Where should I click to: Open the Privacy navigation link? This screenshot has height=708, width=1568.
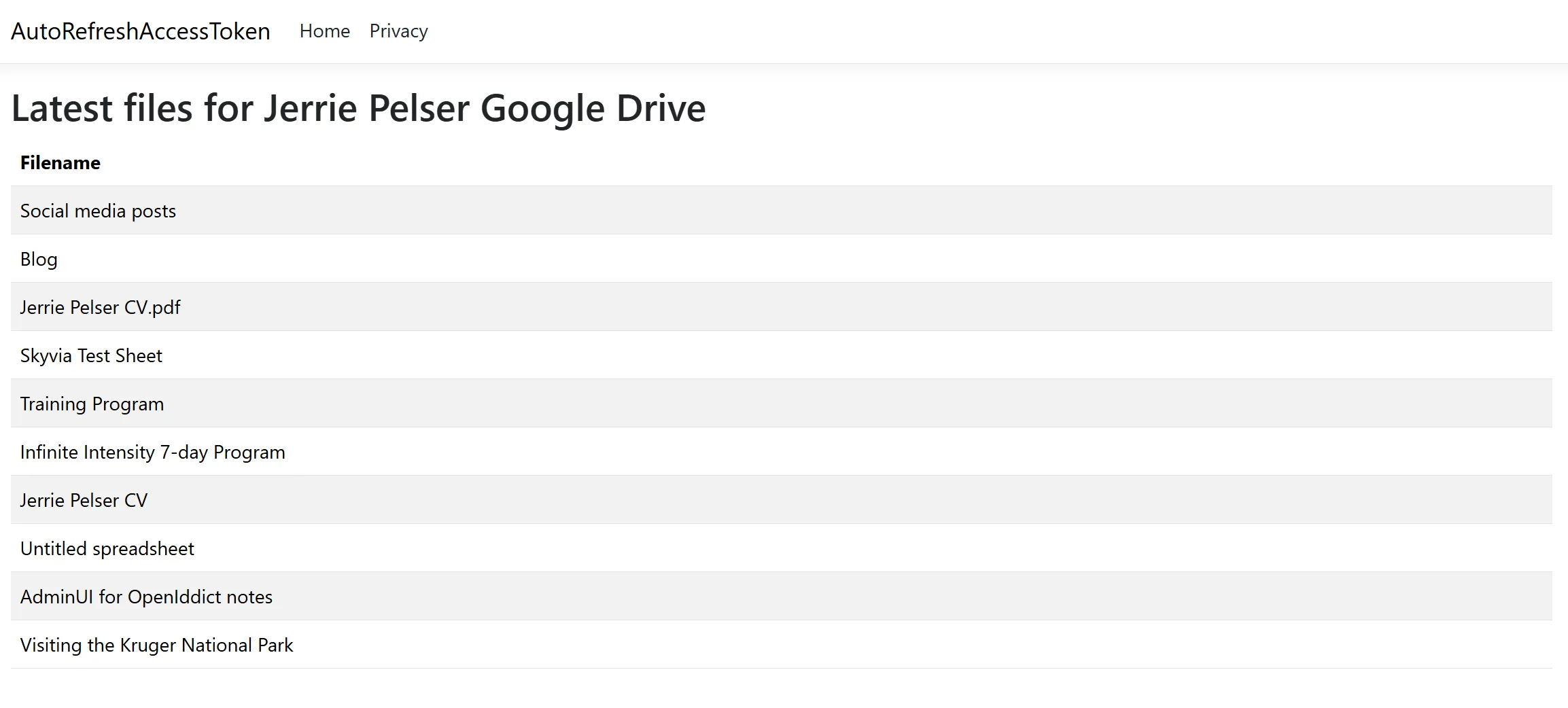[x=398, y=31]
